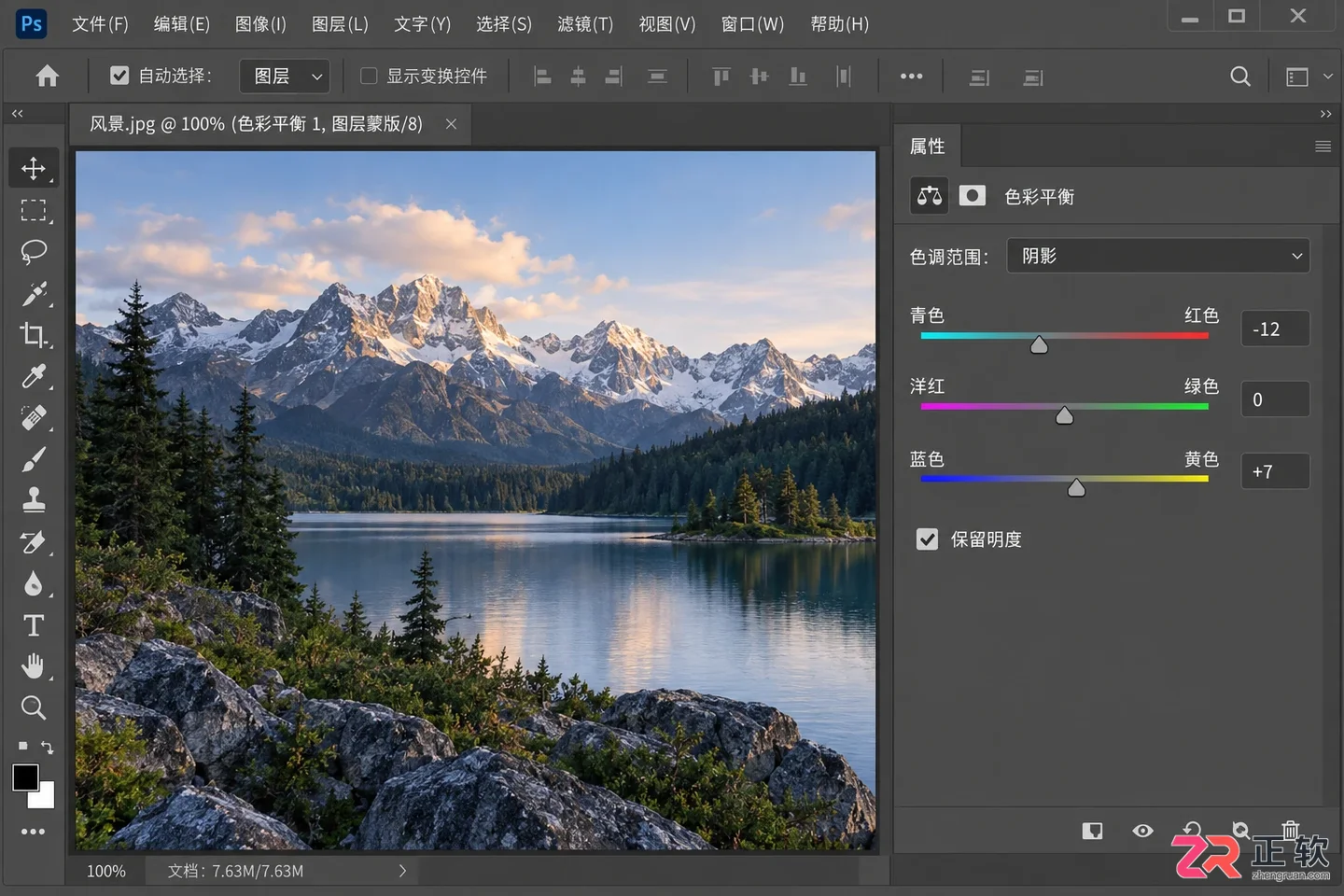The height and width of the screenshot is (896, 1344).
Task: Open the 帮助(H) menu
Action: 839,24
